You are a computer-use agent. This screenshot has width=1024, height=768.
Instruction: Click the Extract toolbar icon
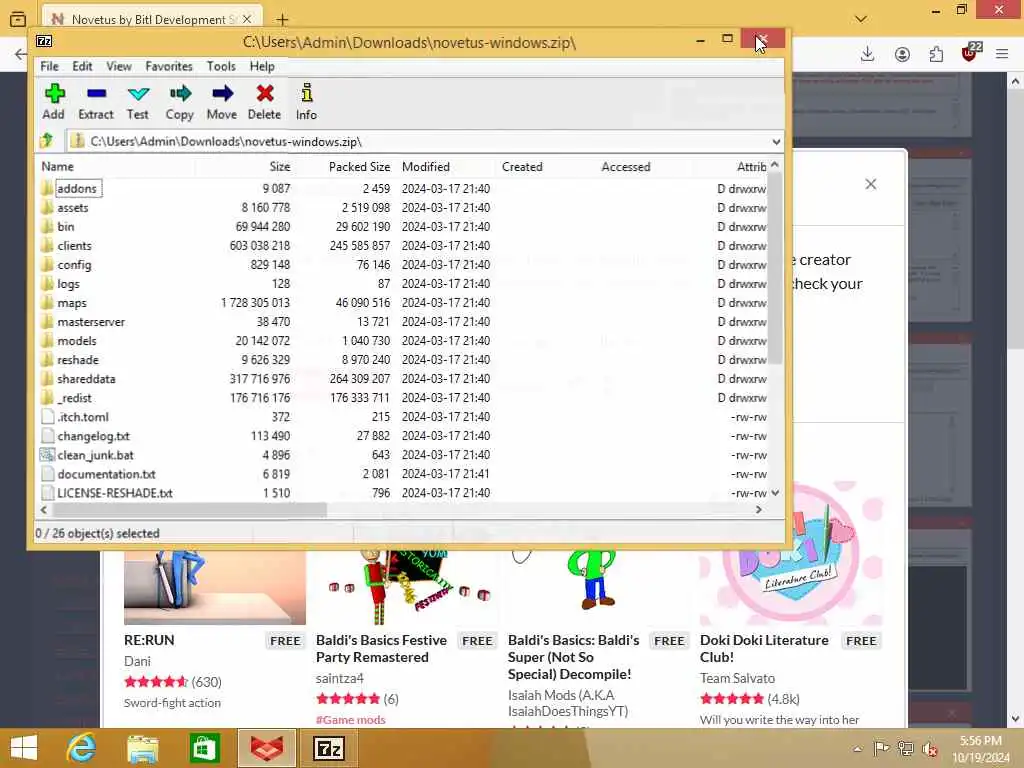point(96,94)
